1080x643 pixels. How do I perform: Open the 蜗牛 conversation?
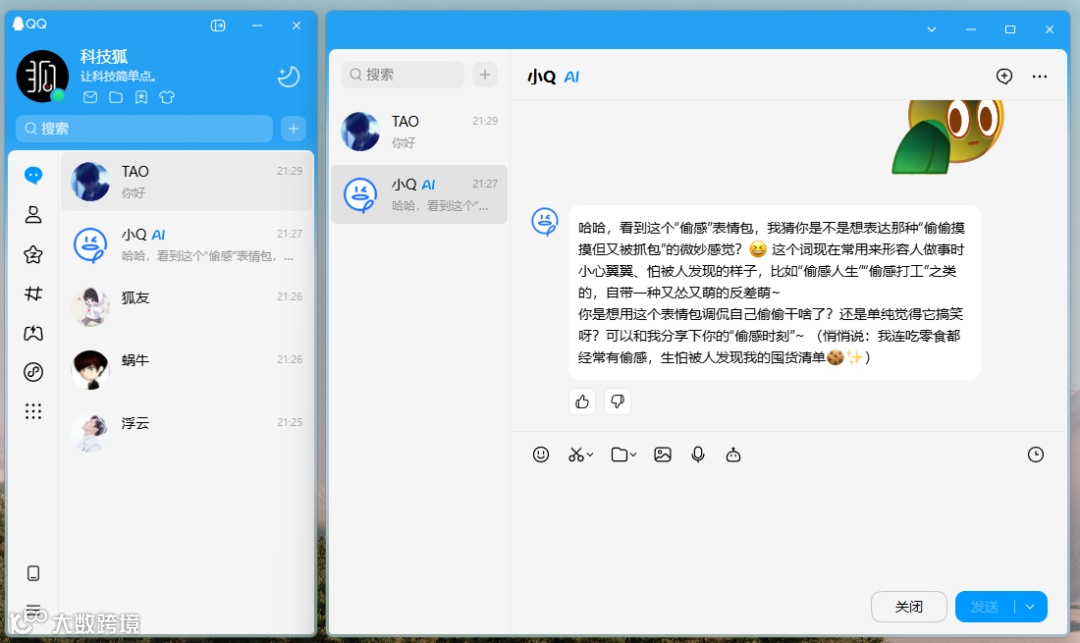187,370
